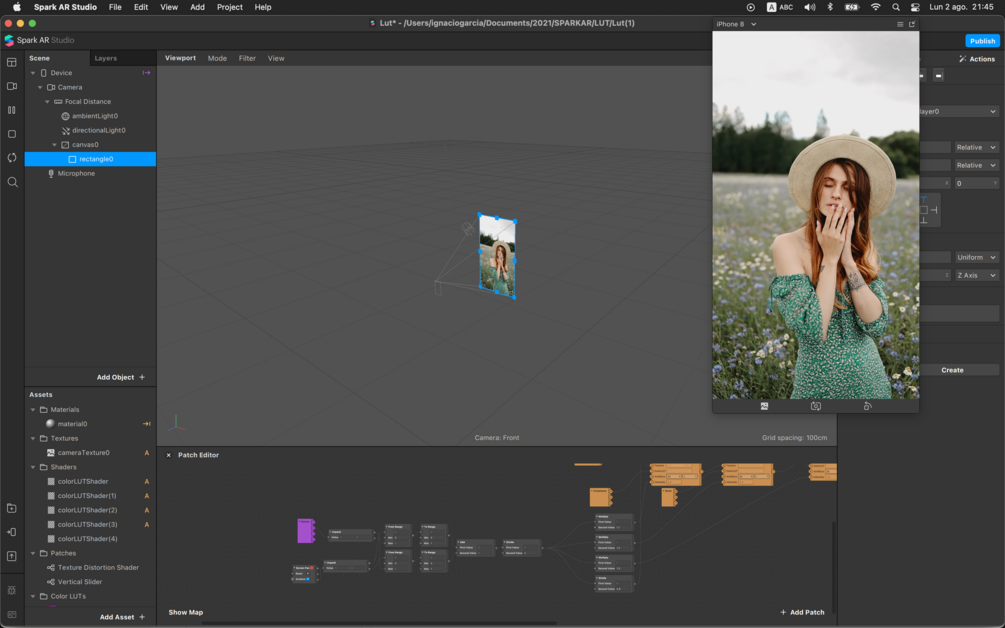Close the Patch Editor with the X

pyautogui.click(x=169, y=455)
